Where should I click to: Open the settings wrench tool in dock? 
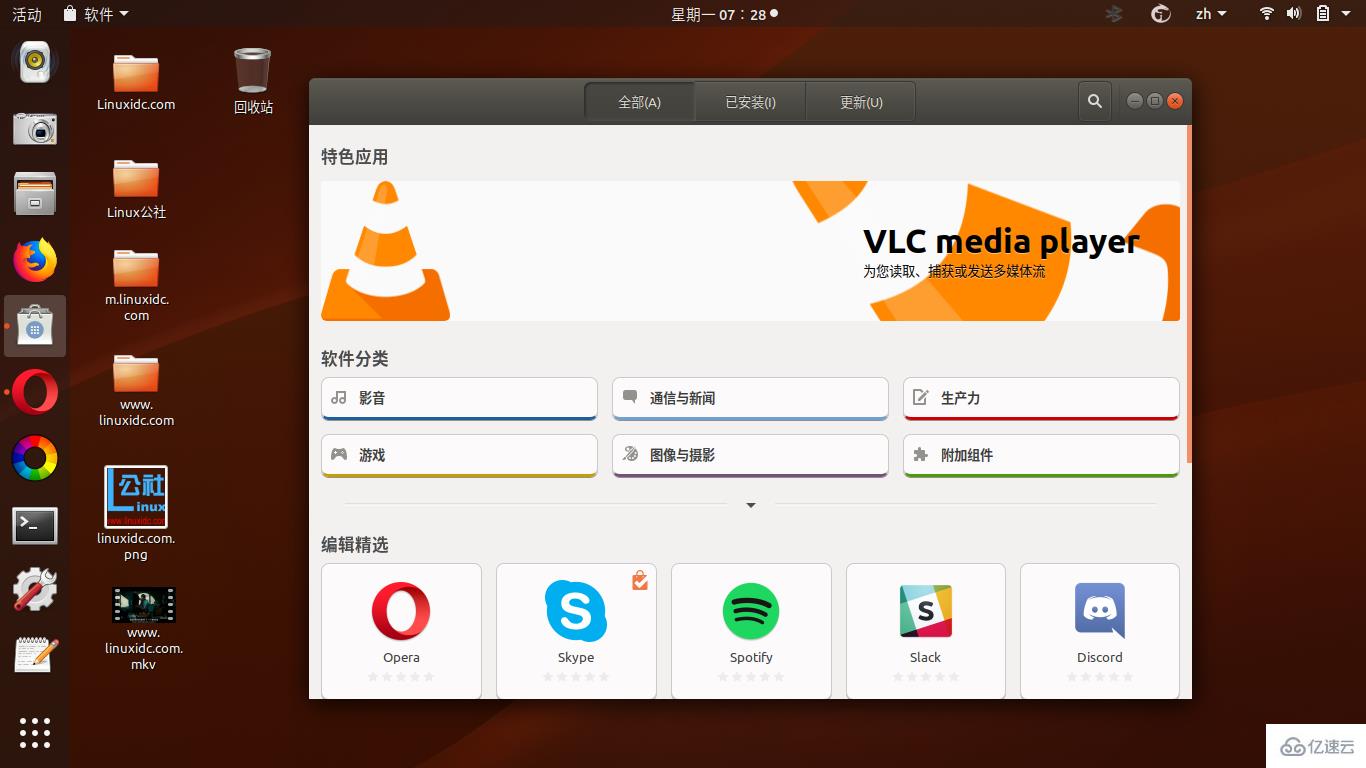point(35,590)
